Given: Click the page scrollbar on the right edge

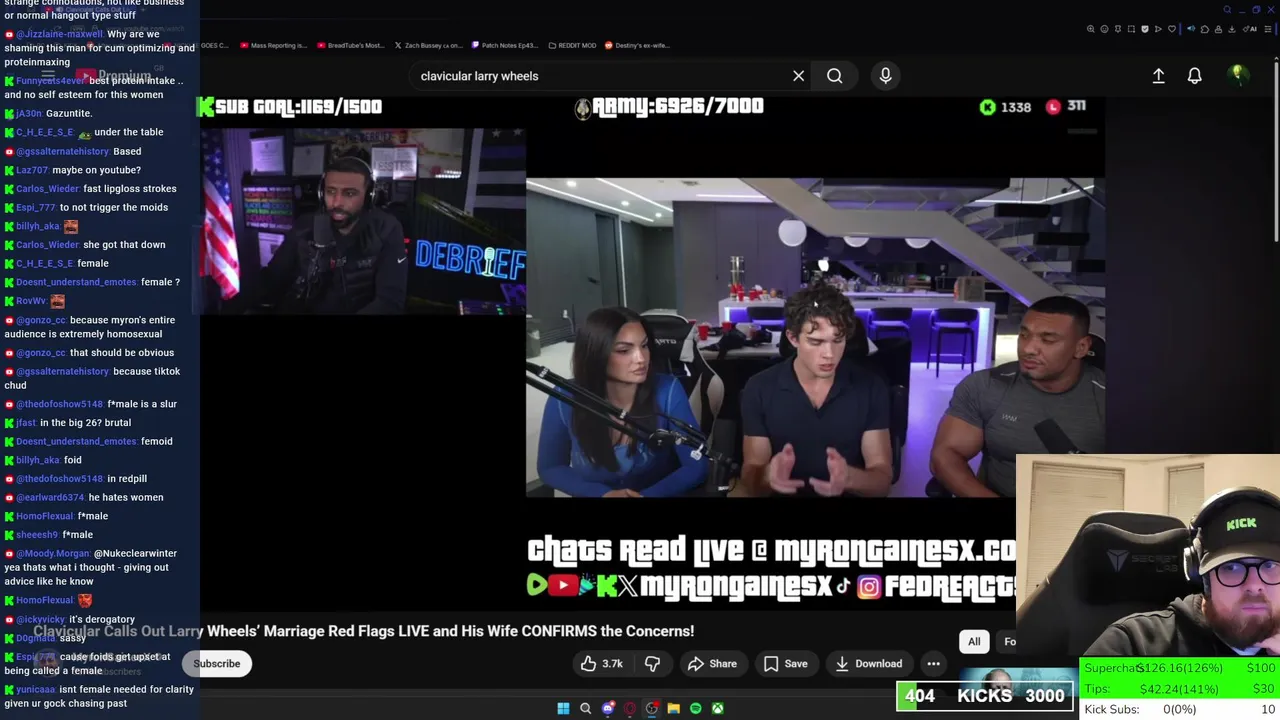Looking at the screenshot, I should [1276, 150].
